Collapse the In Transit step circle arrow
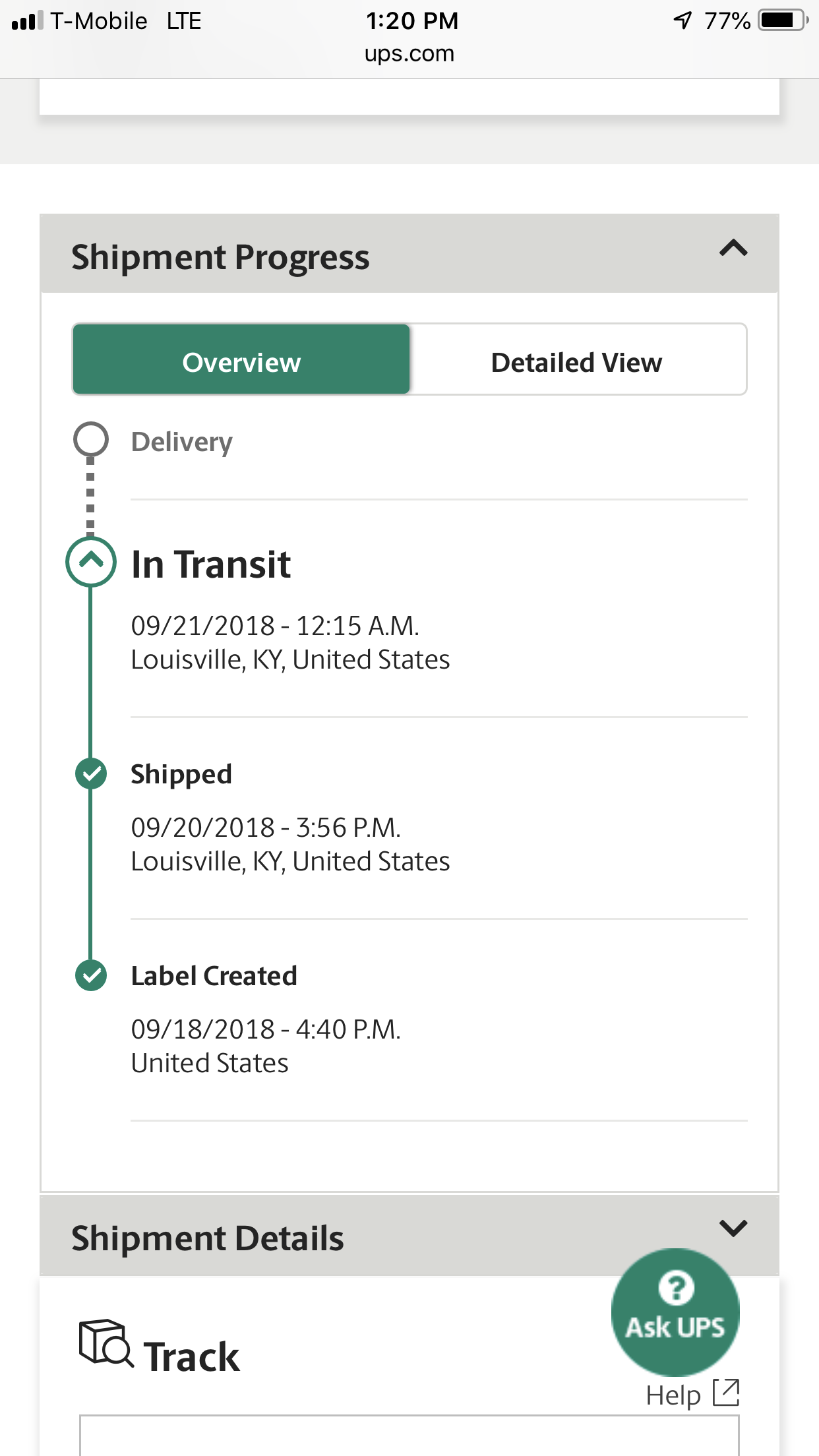819x1456 pixels. click(91, 562)
